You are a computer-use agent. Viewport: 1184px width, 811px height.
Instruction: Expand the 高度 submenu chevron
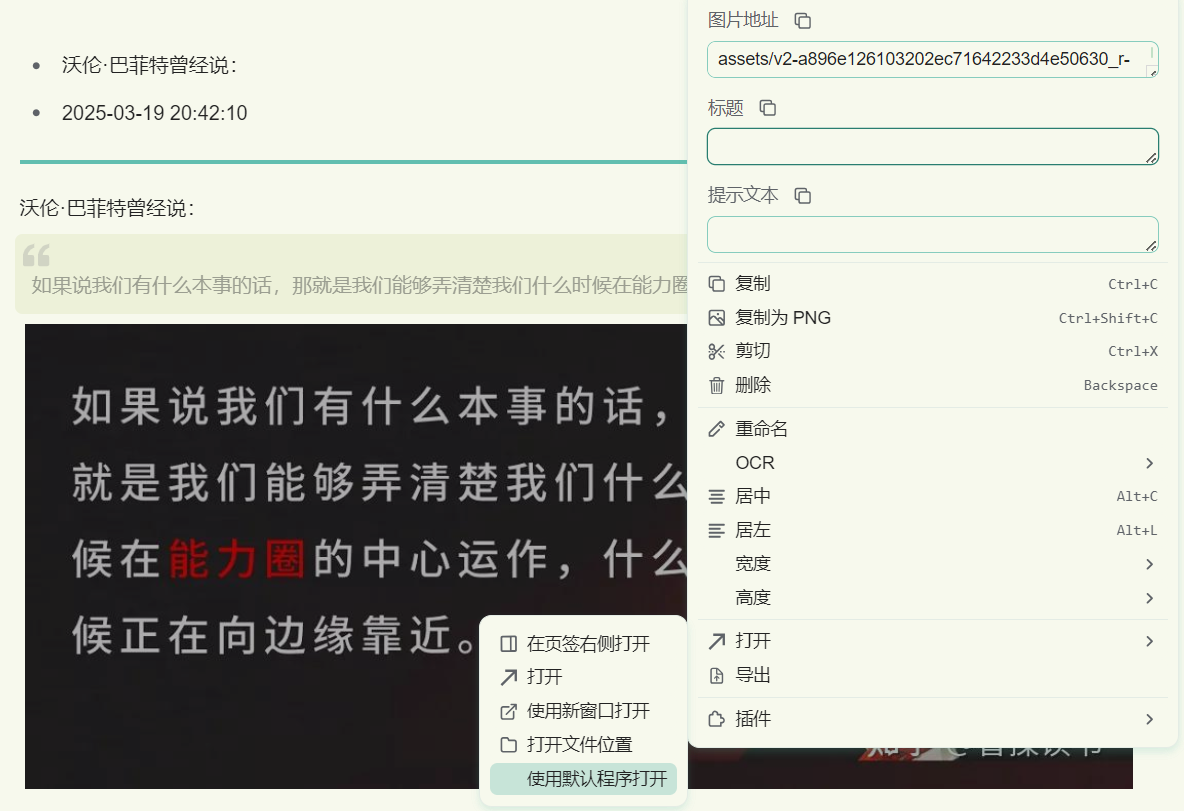click(x=1149, y=598)
